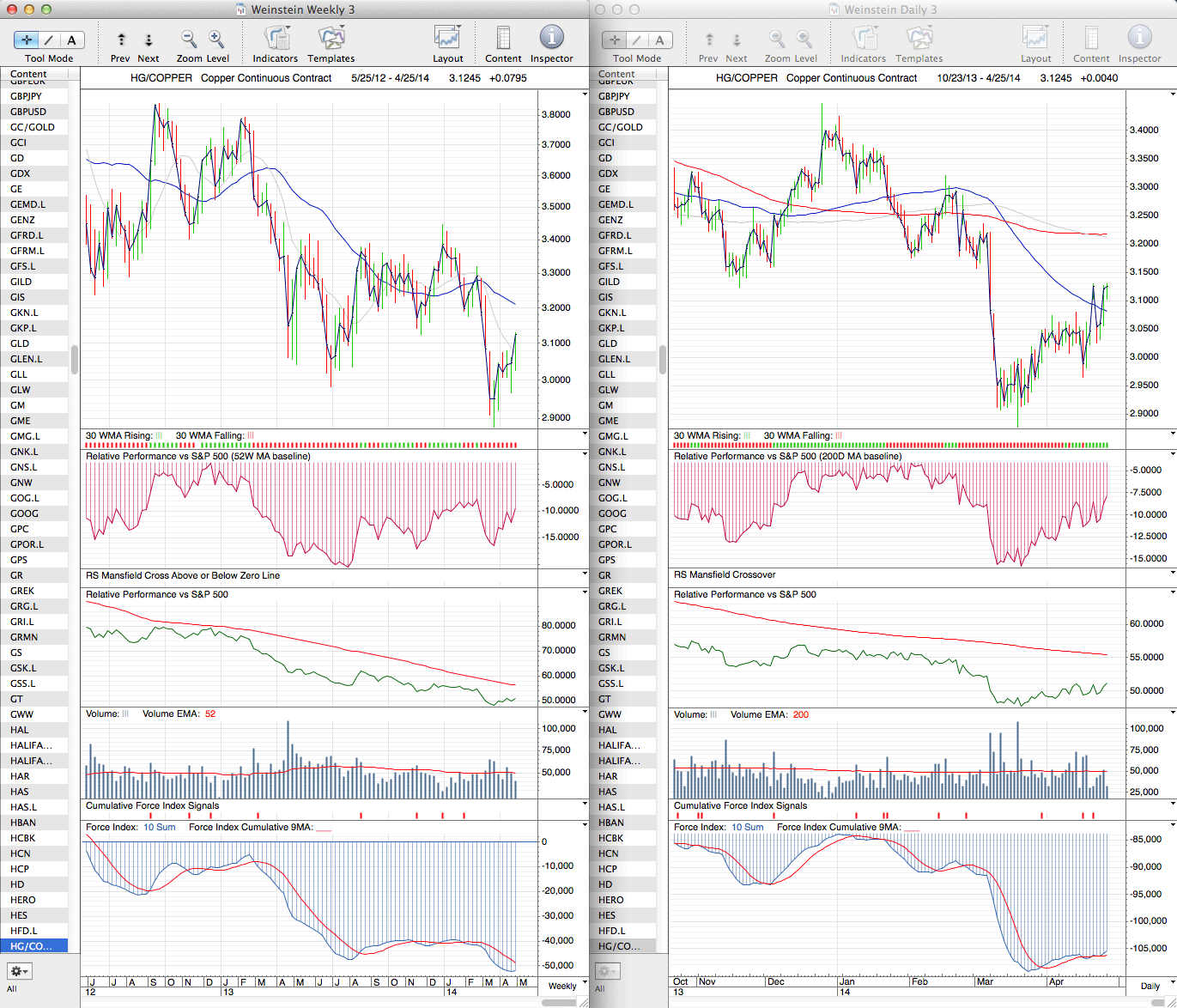This screenshot has width=1177, height=1008.
Task: Toggle the Content sidebar in Weekly window
Action: click(503, 39)
